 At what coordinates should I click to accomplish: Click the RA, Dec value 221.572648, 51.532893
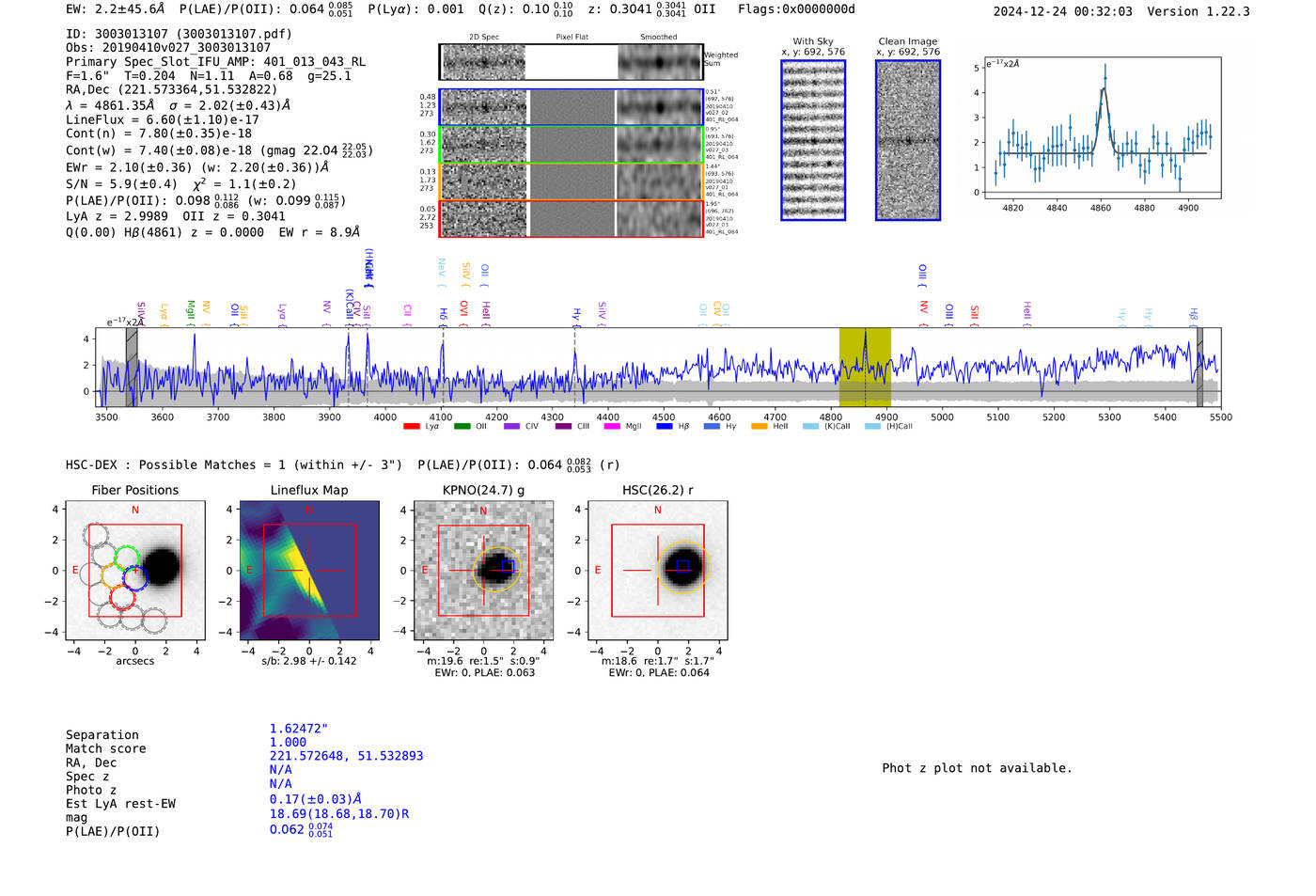coord(346,756)
